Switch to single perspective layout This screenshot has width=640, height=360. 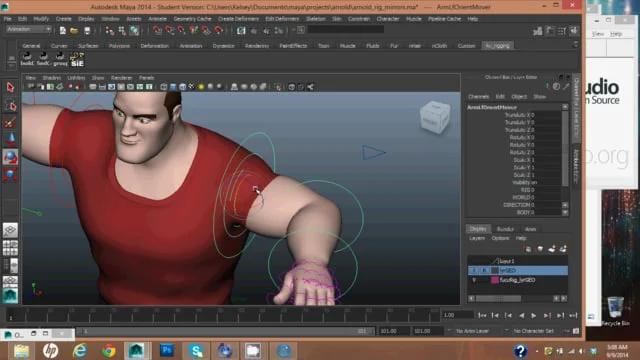10,230
